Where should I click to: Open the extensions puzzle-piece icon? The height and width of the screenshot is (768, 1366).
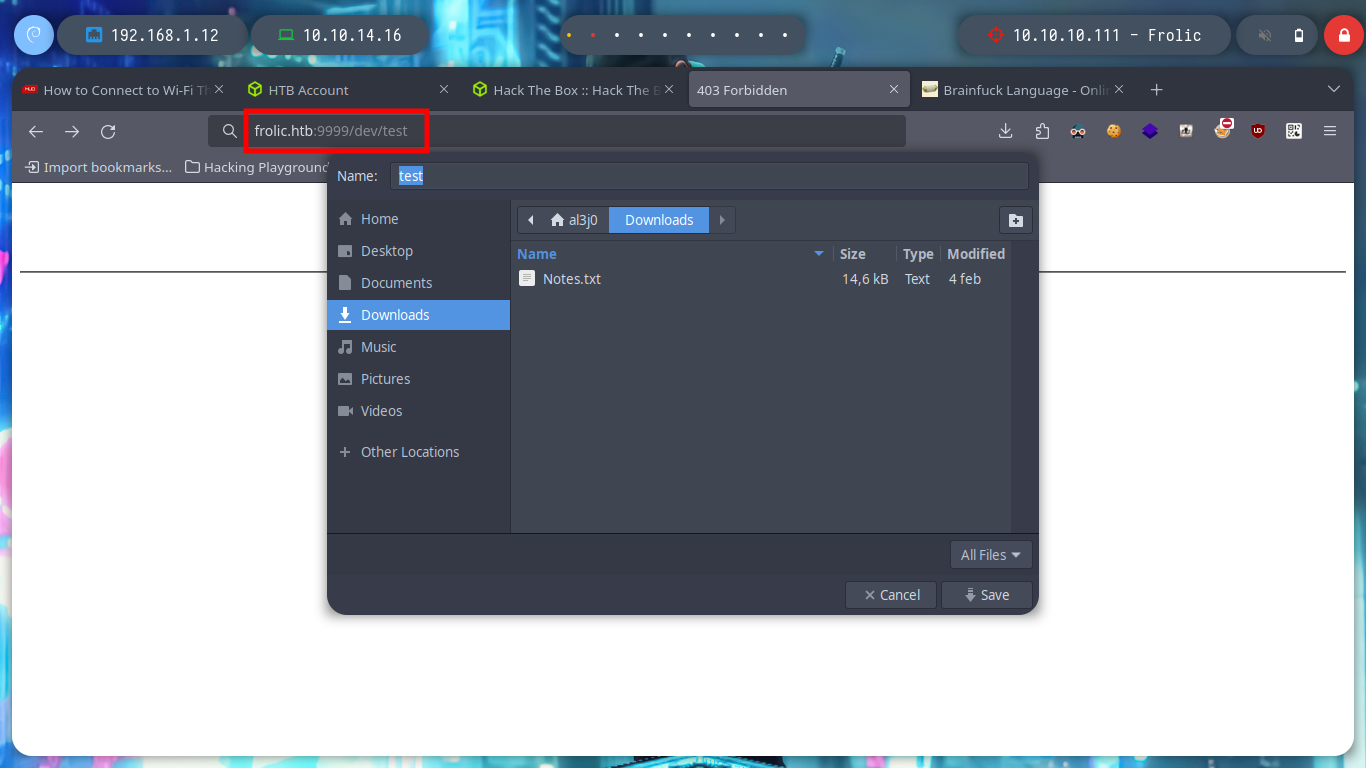(x=1042, y=131)
